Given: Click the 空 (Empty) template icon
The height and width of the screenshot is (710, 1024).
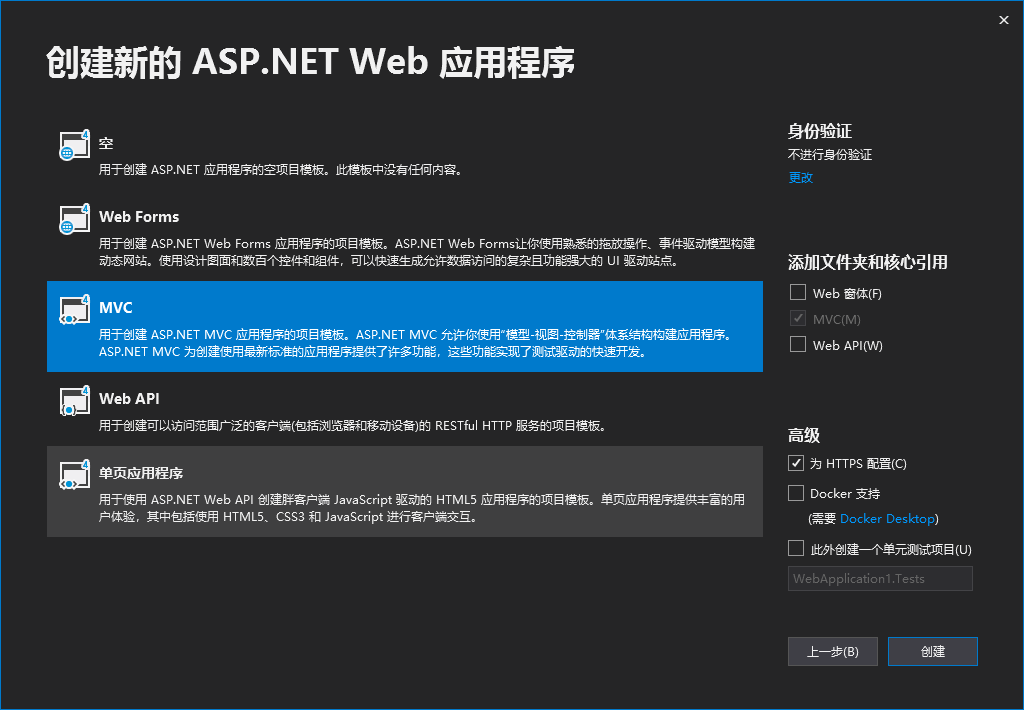Looking at the screenshot, I should coord(74,145).
